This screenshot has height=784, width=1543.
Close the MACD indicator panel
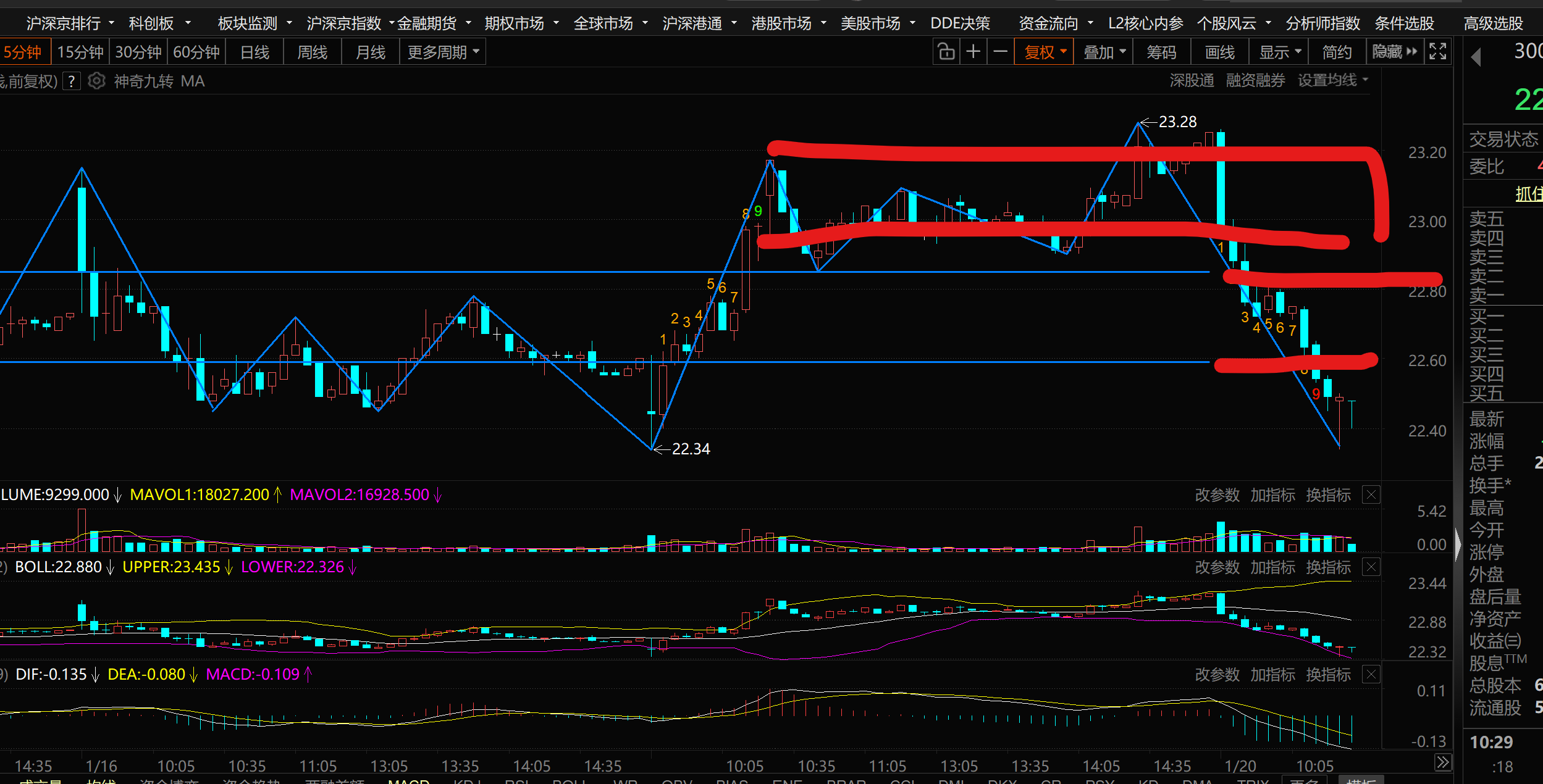tap(1371, 675)
